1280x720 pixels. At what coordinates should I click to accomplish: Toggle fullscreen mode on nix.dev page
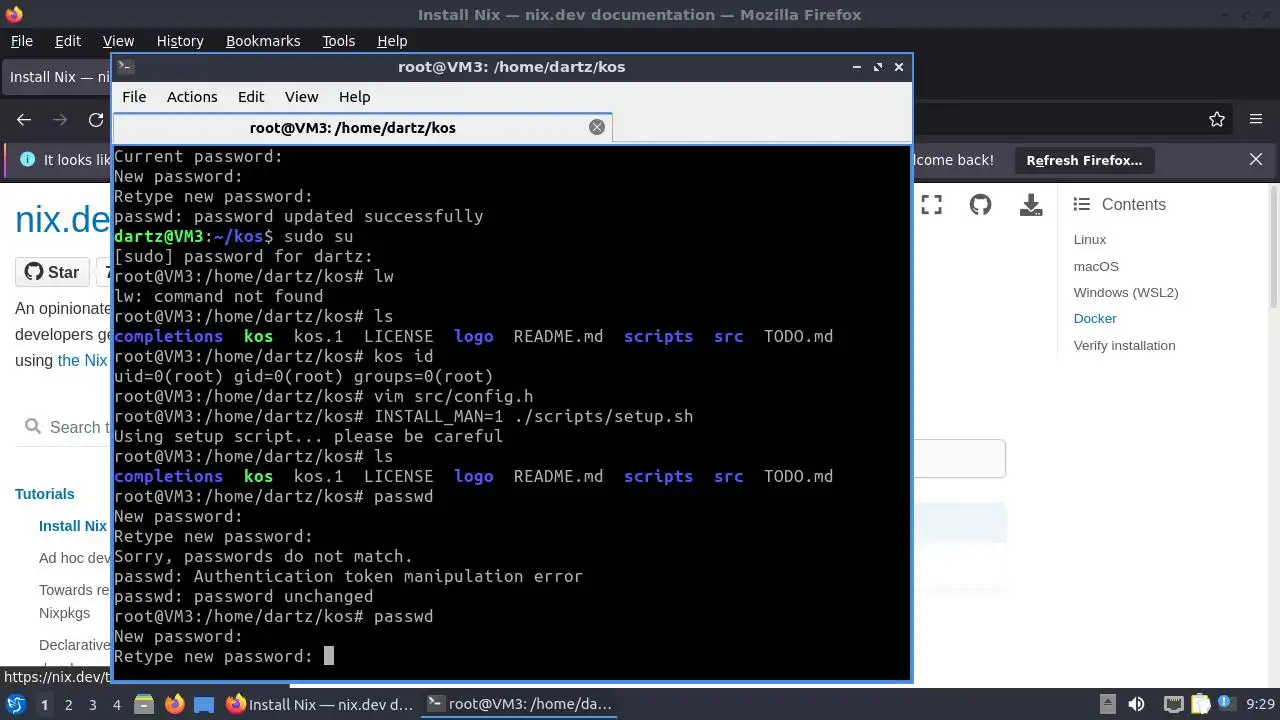931,205
